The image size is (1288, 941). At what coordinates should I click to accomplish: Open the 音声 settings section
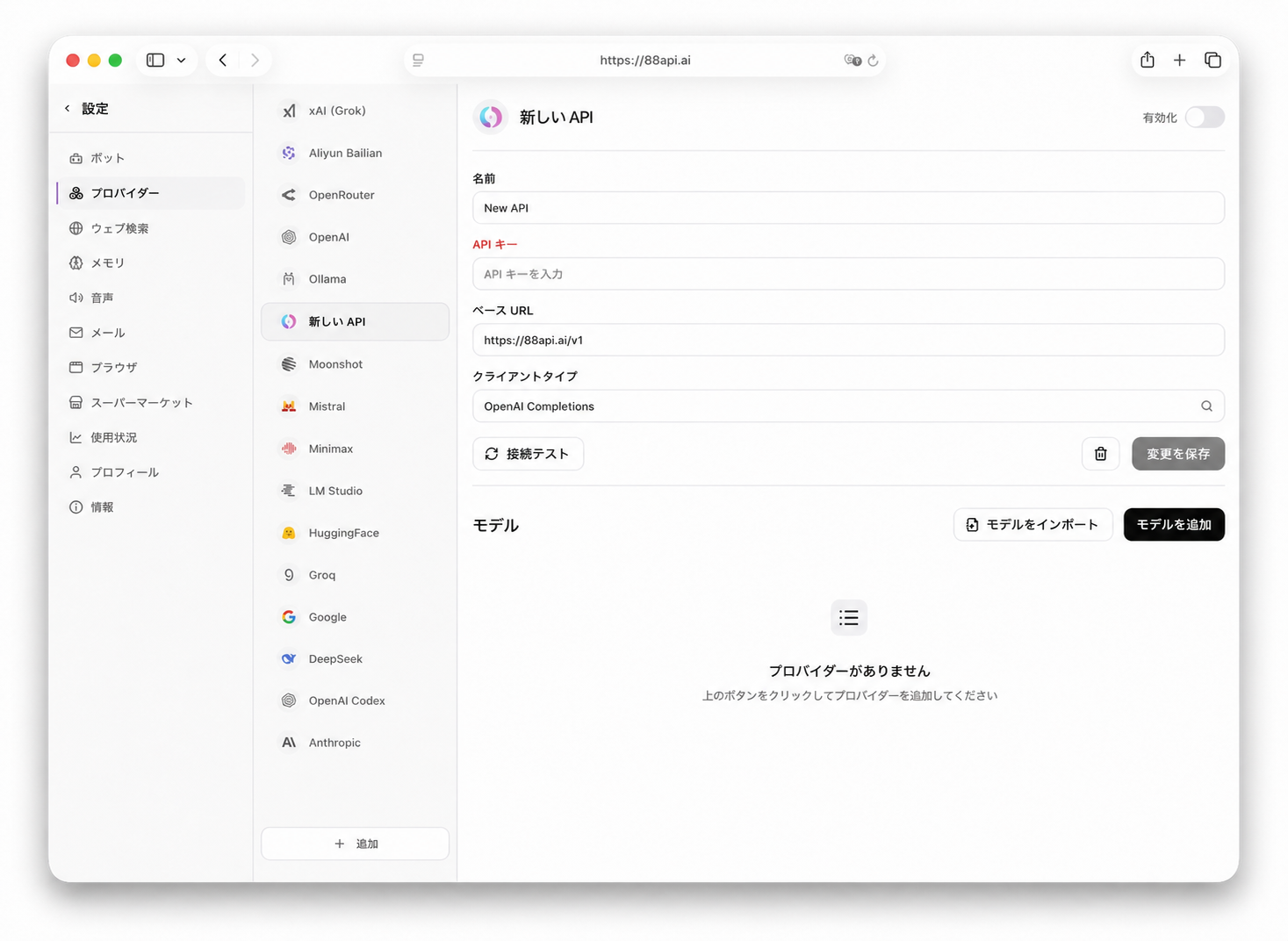pyautogui.click(x=151, y=298)
